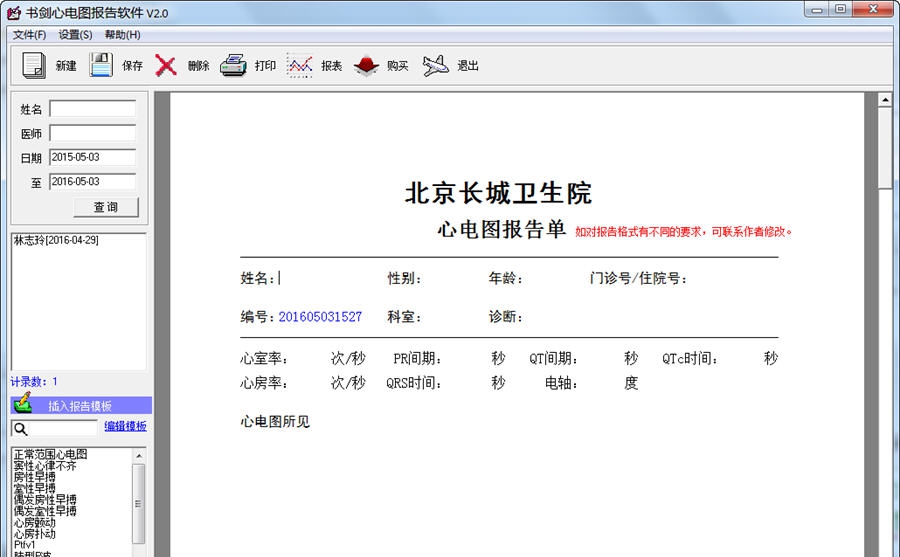
Task: Select record 林志玲[2016-04-29] in the list
Action: click(56, 240)
